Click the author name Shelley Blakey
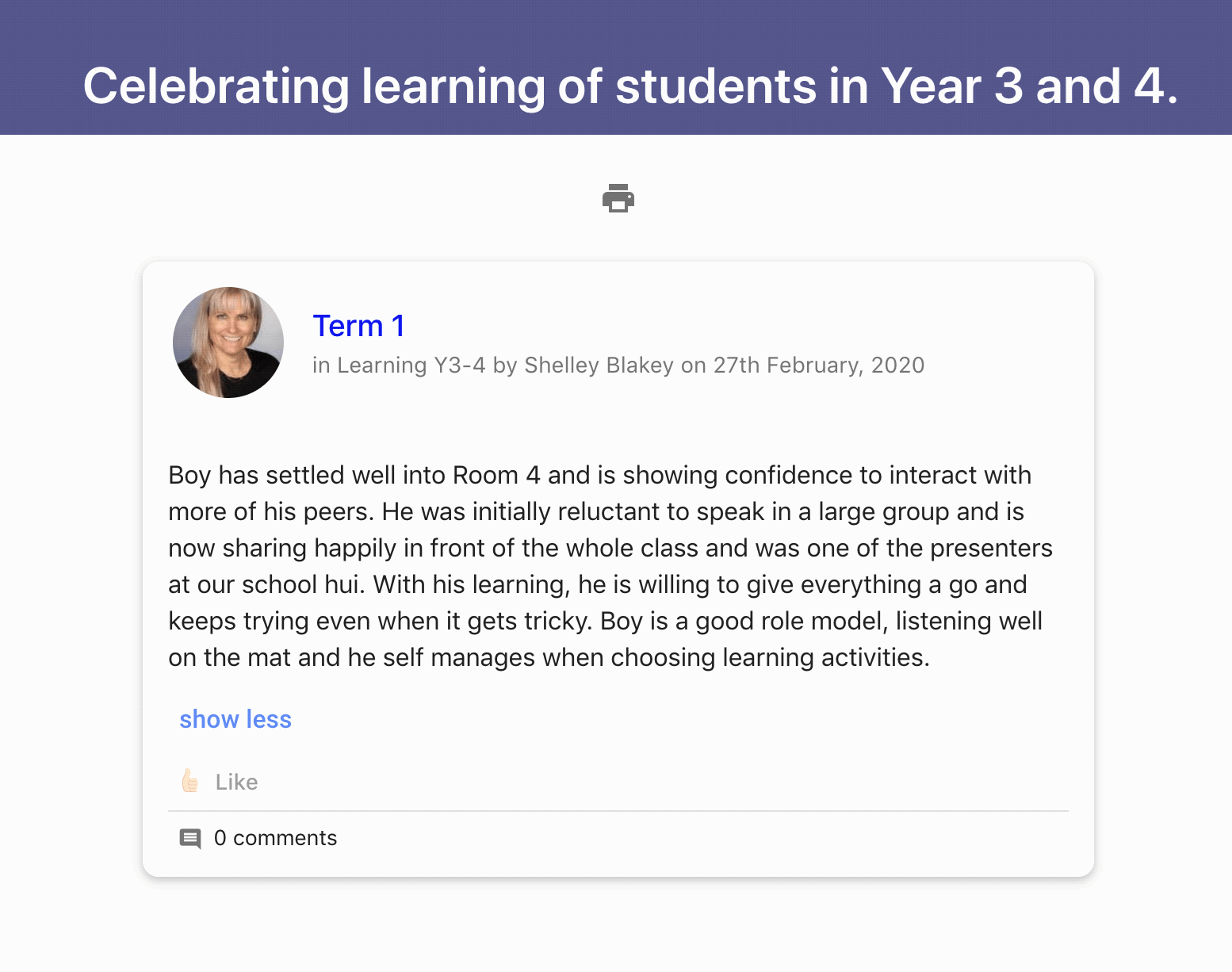Screen dimensions: 1232x972 [x=599, y=365]
